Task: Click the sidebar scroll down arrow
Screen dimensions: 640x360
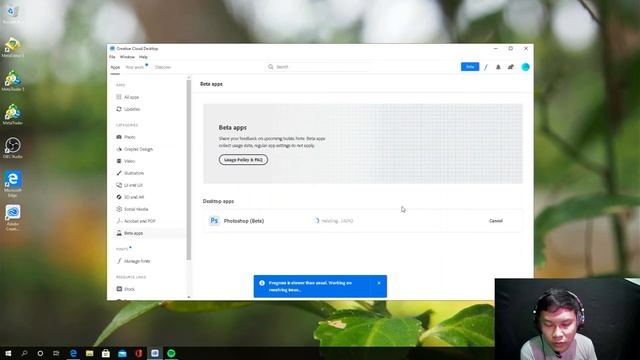Action: pyautogui.click(x=189, y=297)
